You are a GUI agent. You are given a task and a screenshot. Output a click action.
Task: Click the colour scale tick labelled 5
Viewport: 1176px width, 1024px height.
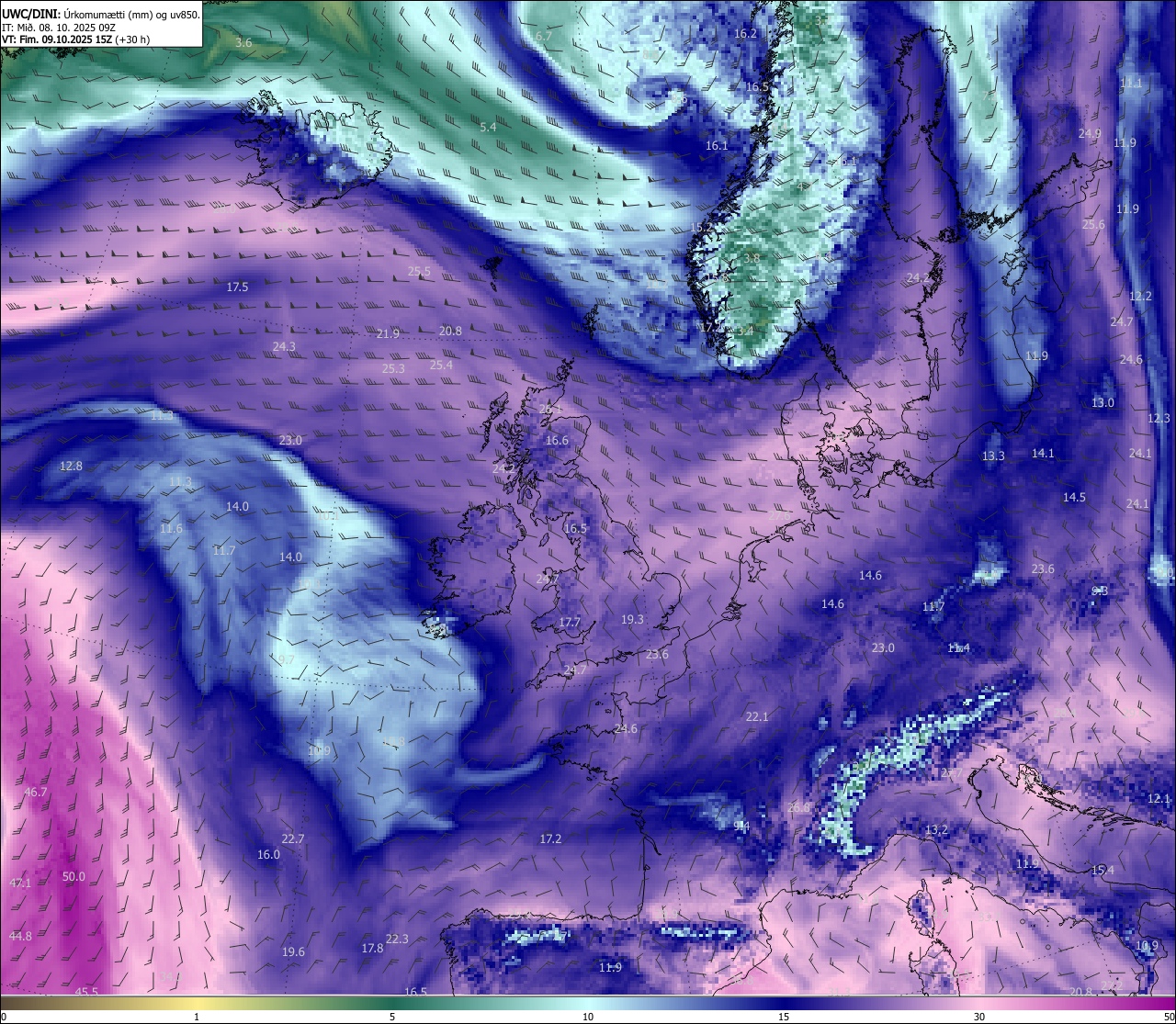392,1017
